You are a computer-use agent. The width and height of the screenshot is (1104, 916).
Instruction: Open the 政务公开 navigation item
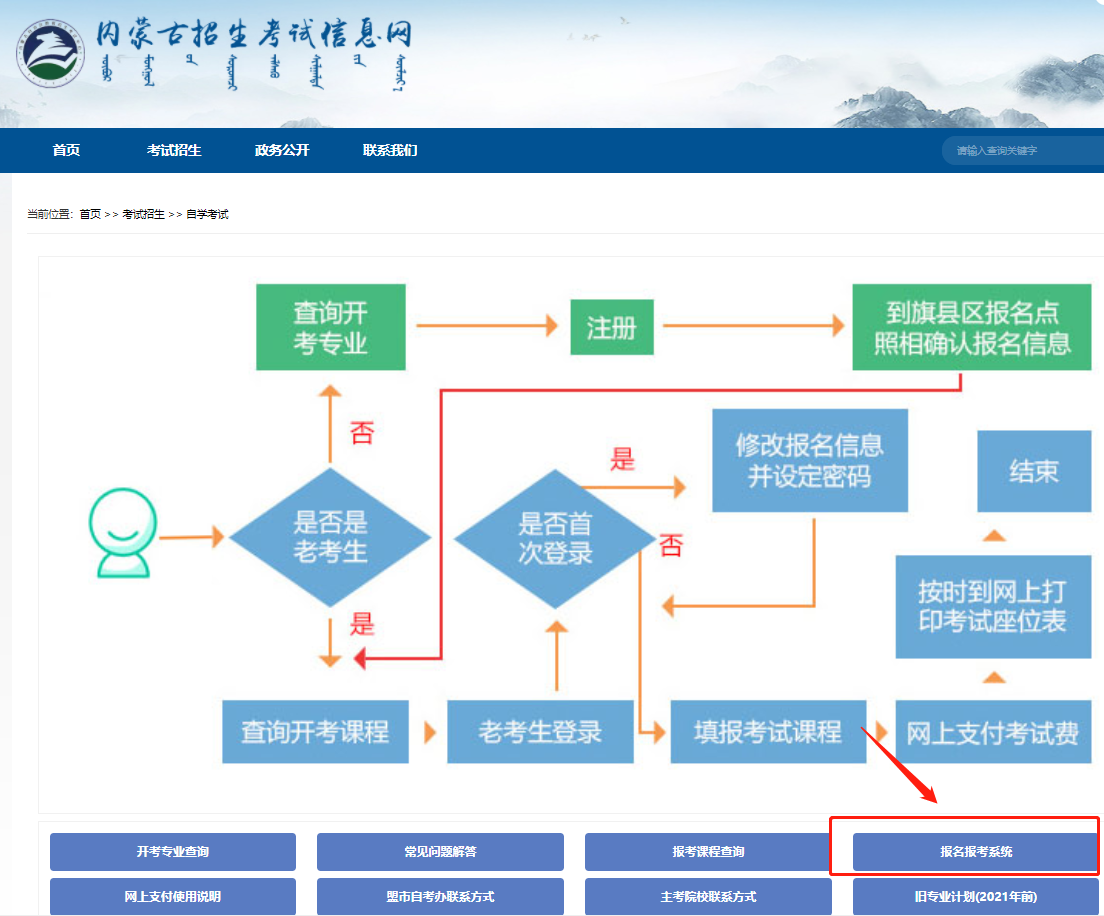[282, 151]
